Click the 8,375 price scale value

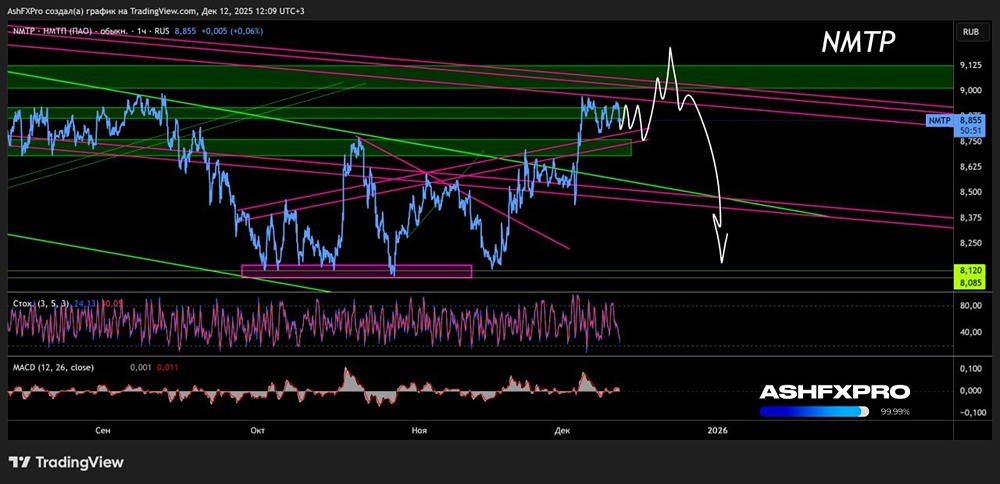[970, 217]
